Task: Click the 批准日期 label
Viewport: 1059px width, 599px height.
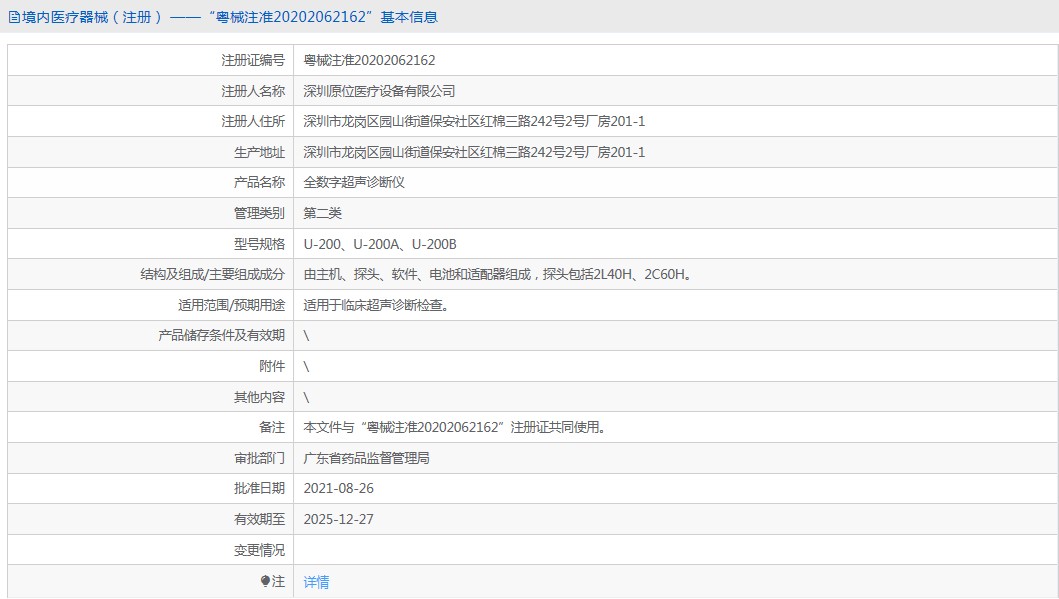Action: pyautogui.click(x=259, y=488)
